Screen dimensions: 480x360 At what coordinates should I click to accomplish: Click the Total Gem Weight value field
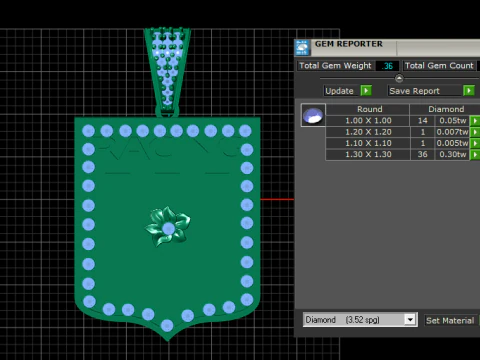click(387, 66)
